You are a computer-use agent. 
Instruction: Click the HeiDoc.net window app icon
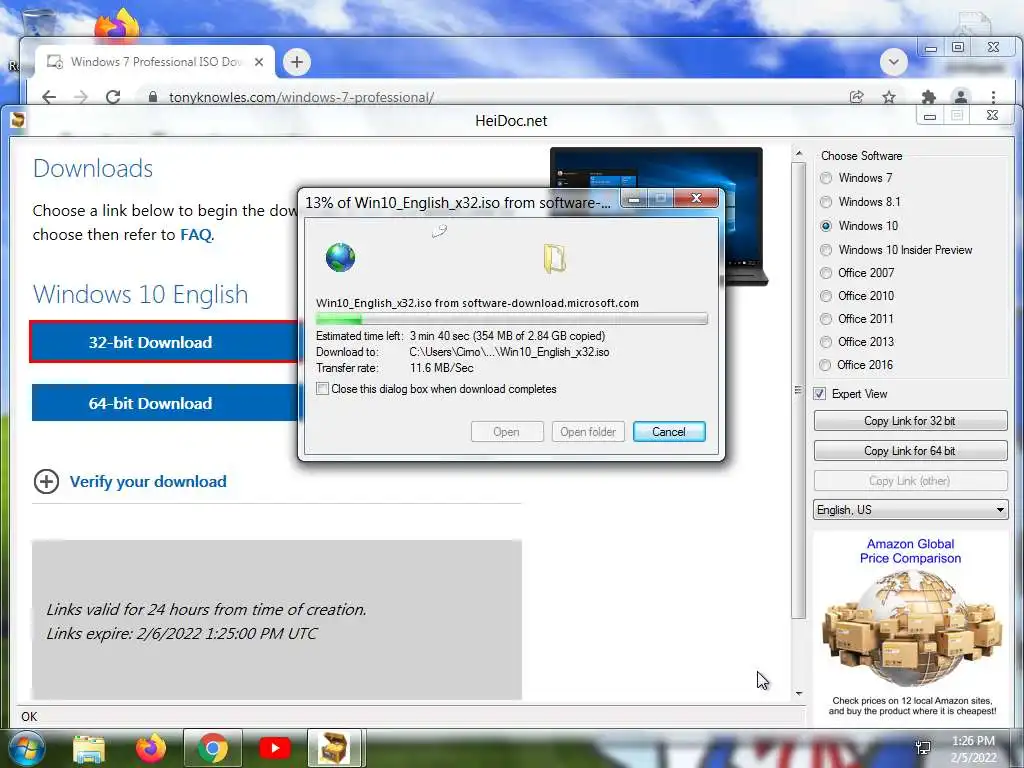click(18, 120)
